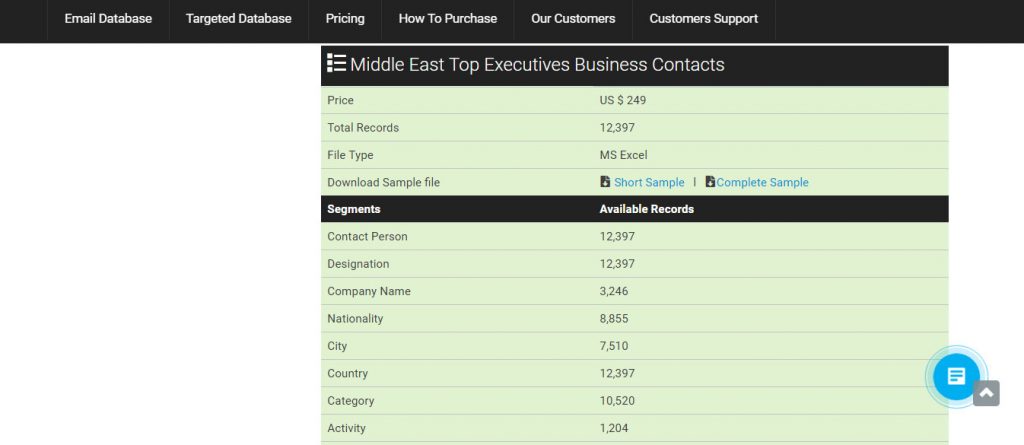Download the Complete Sample file
The image size is (1024, 445).
tap(762, 182)
